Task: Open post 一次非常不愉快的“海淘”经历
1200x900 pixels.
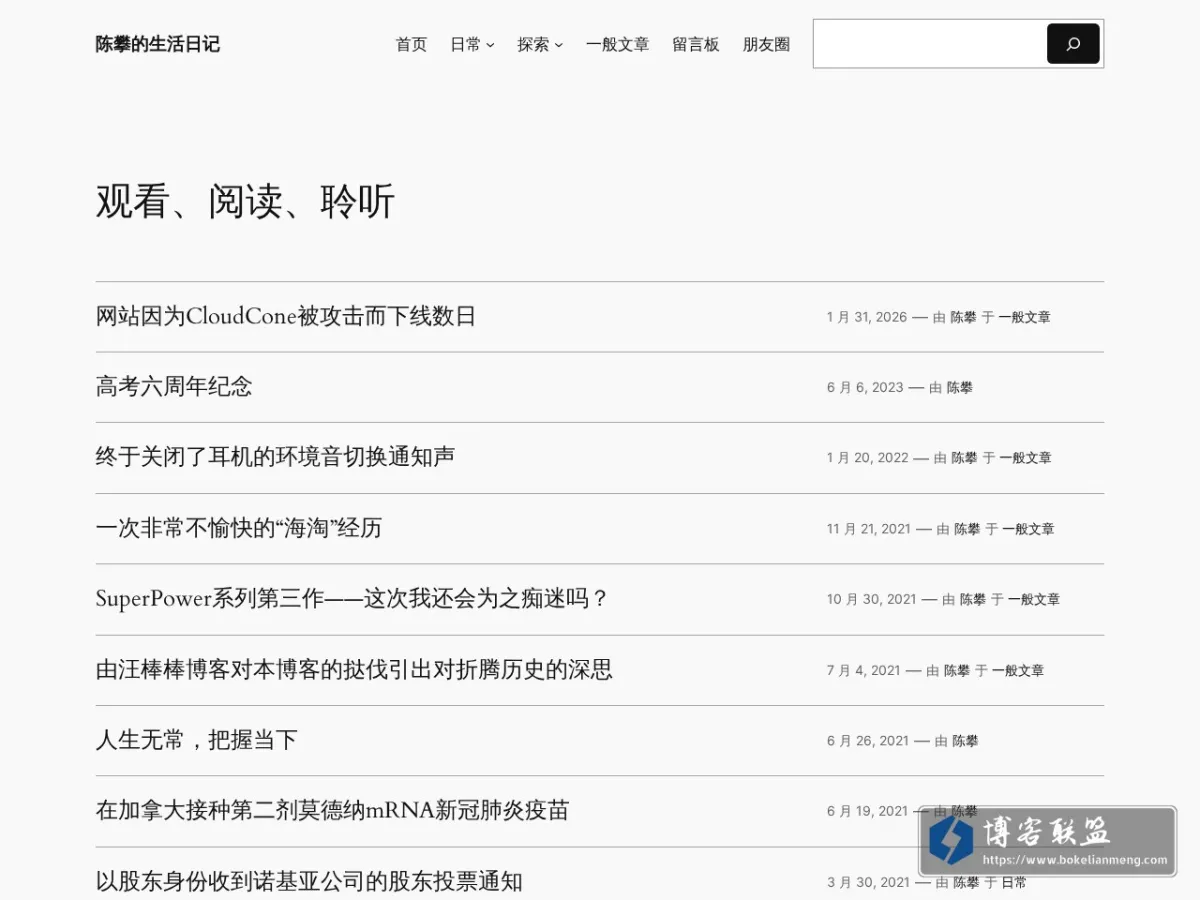Action: [239, 528]
